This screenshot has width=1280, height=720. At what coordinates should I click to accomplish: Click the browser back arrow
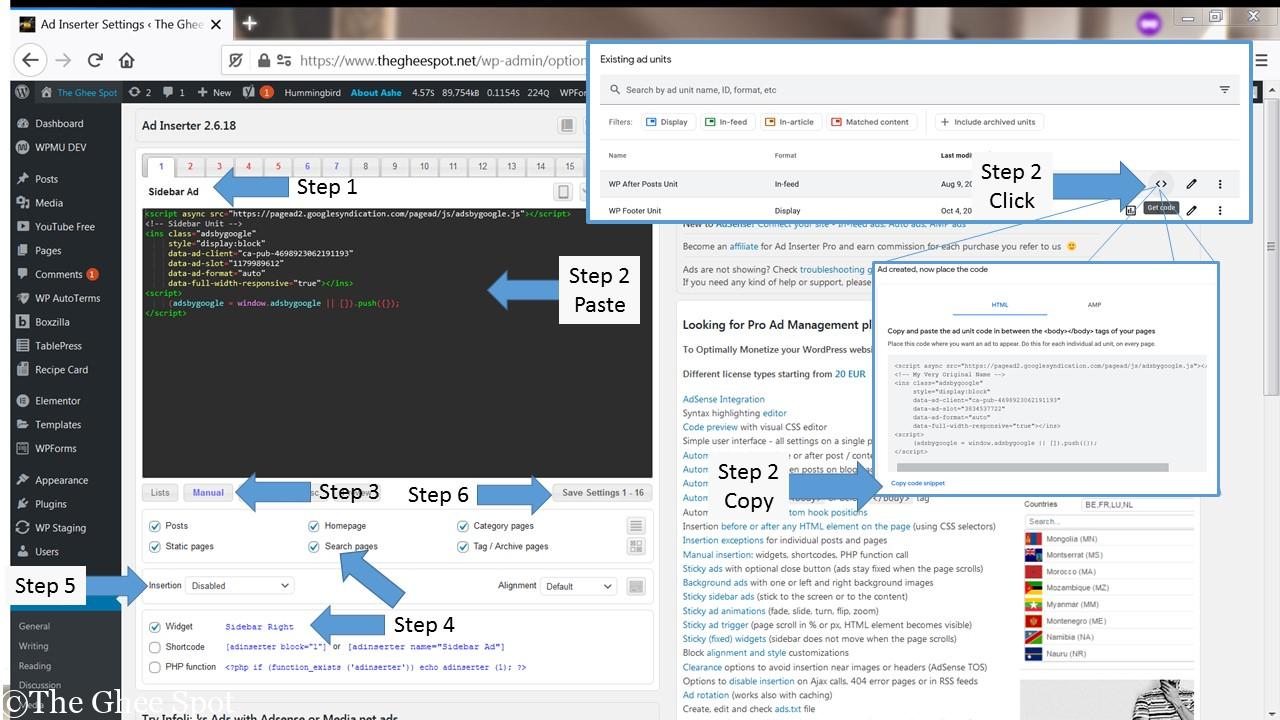click(x=30, y=60)
